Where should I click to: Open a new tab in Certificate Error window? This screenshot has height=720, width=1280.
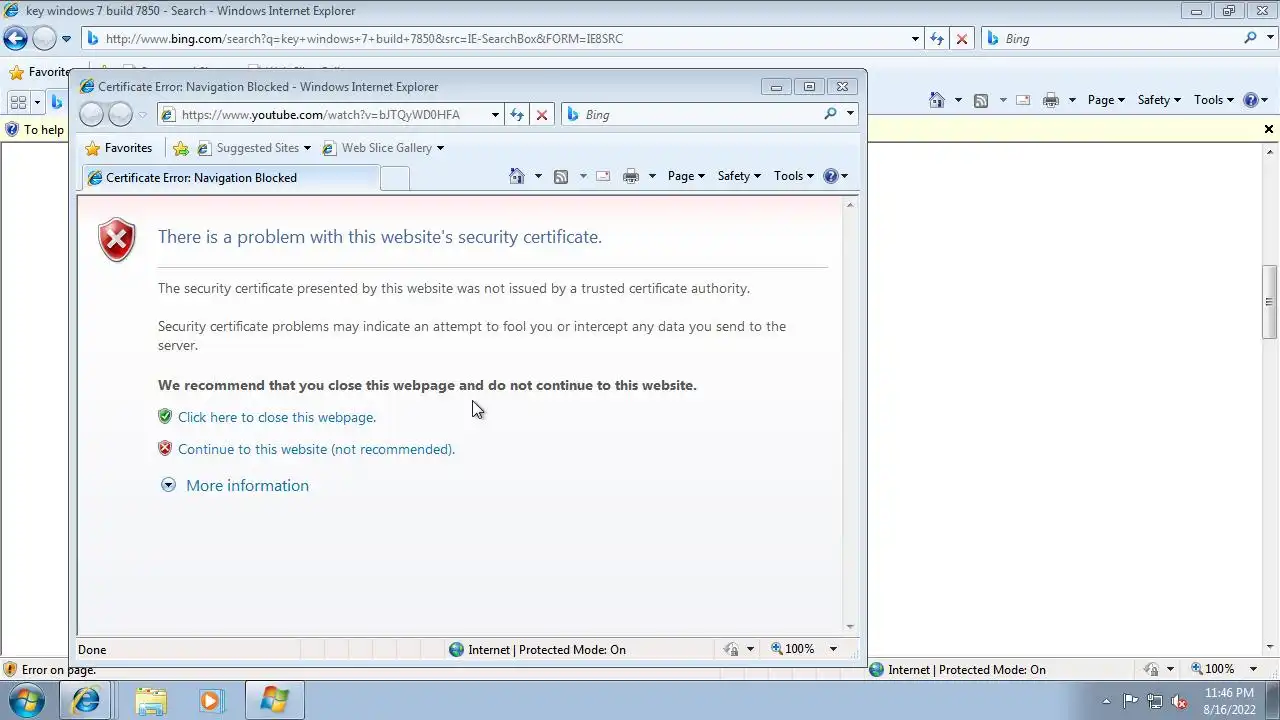[x=395, y=178]
